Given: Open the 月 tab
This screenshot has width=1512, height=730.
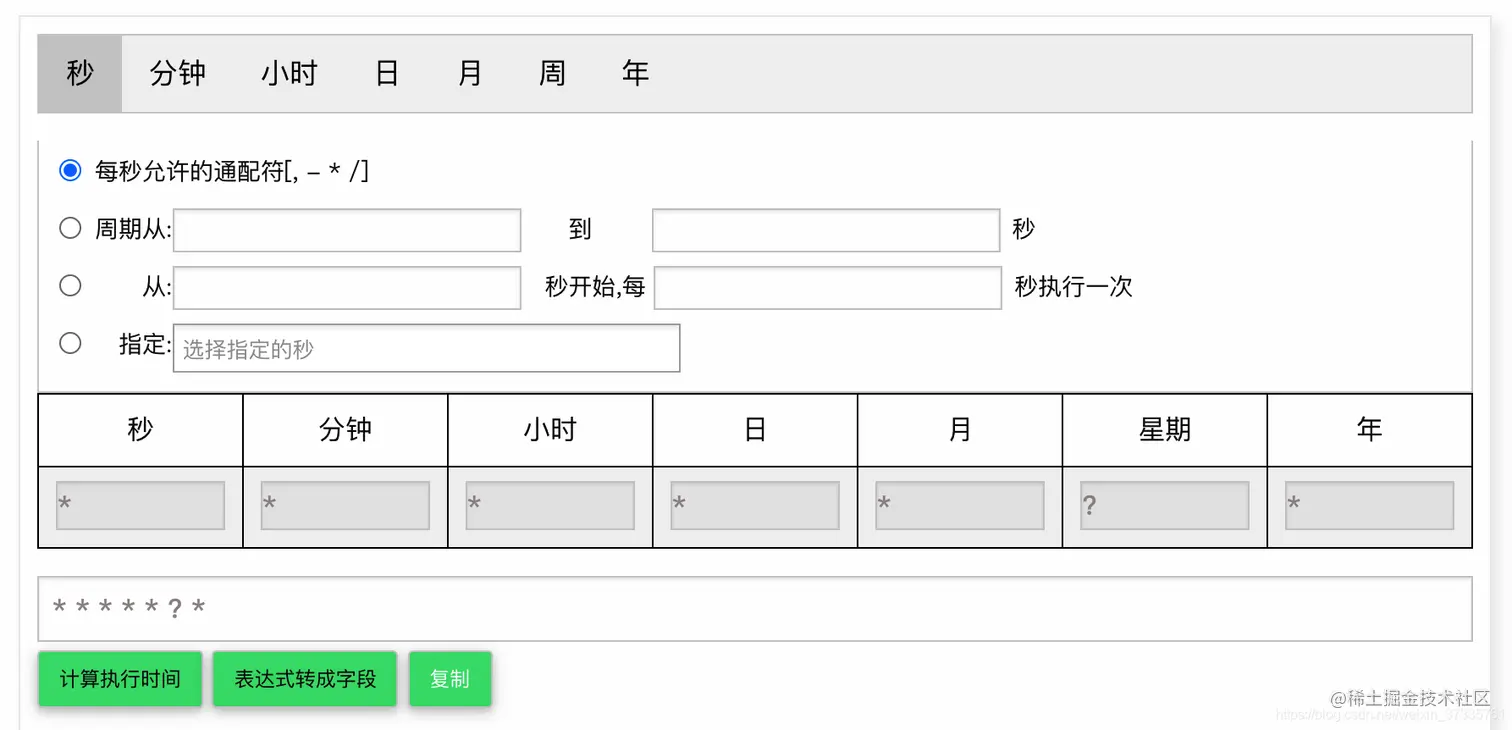Looking at the screenshot, I should (469, 72).
